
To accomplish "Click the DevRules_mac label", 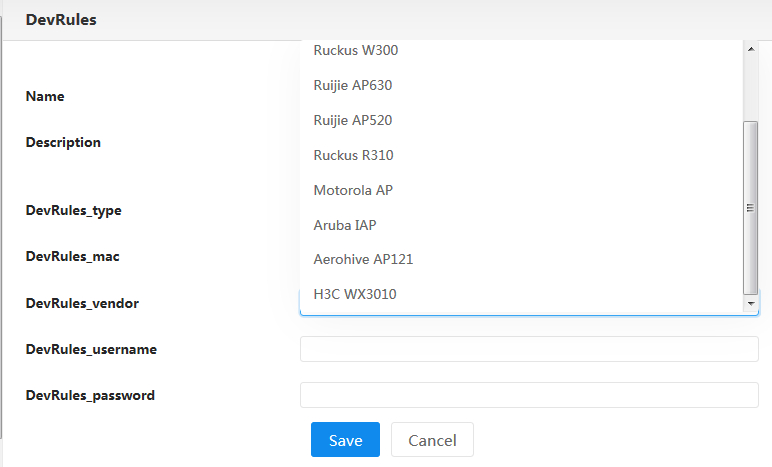I will 72,257.
